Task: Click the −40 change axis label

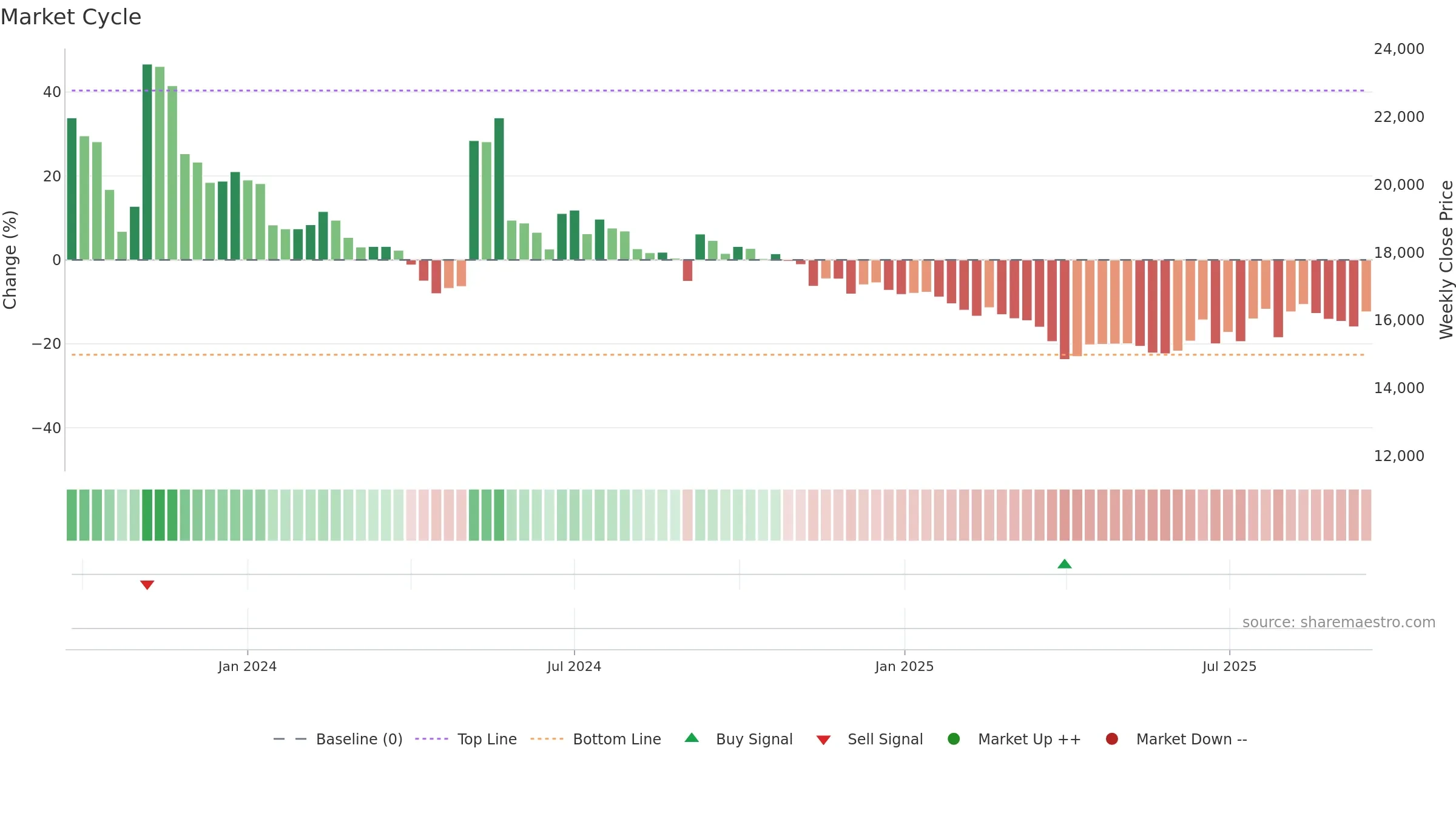Action: click(x=47, y=428)
